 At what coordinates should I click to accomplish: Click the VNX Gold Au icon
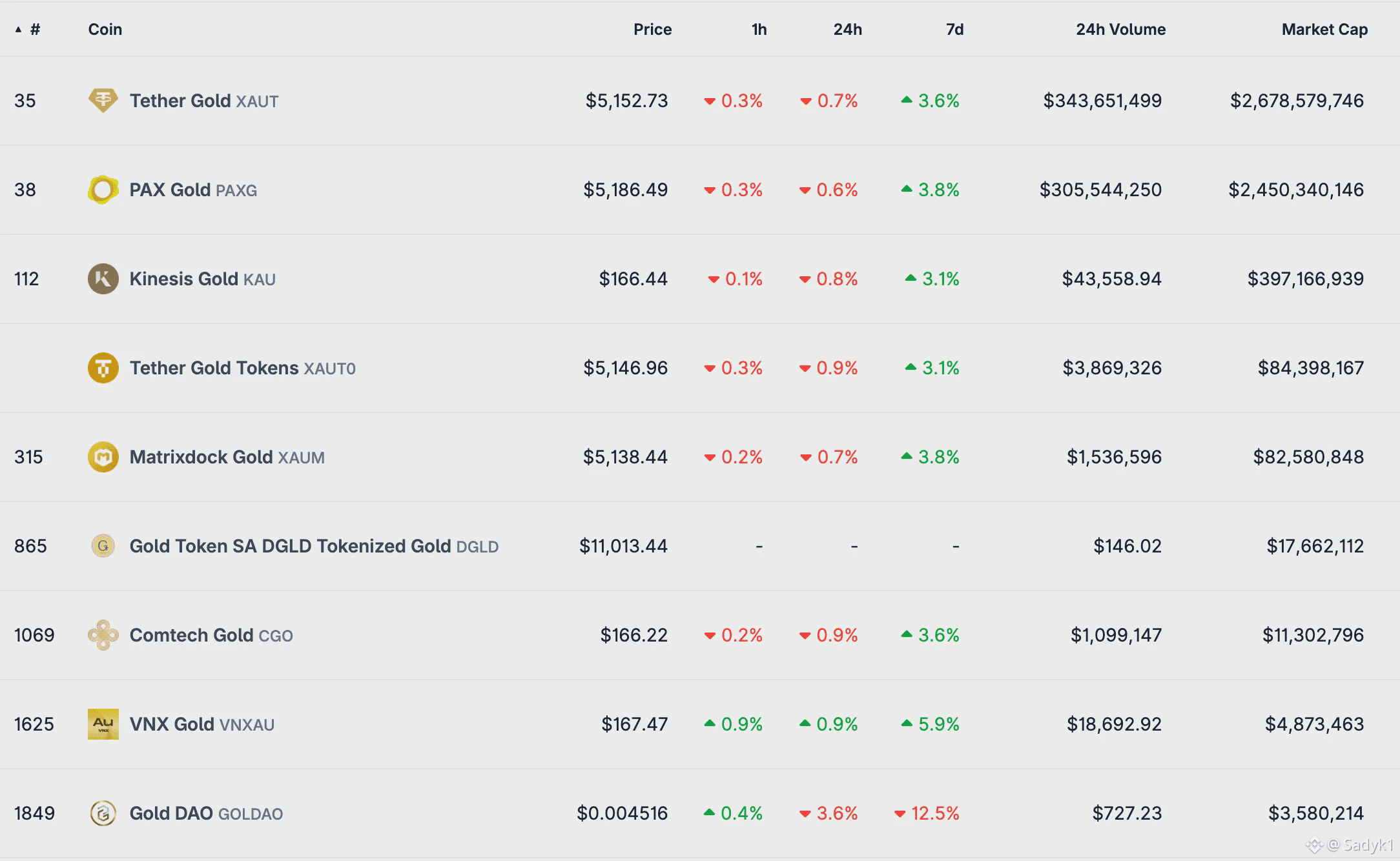(103, 724)
